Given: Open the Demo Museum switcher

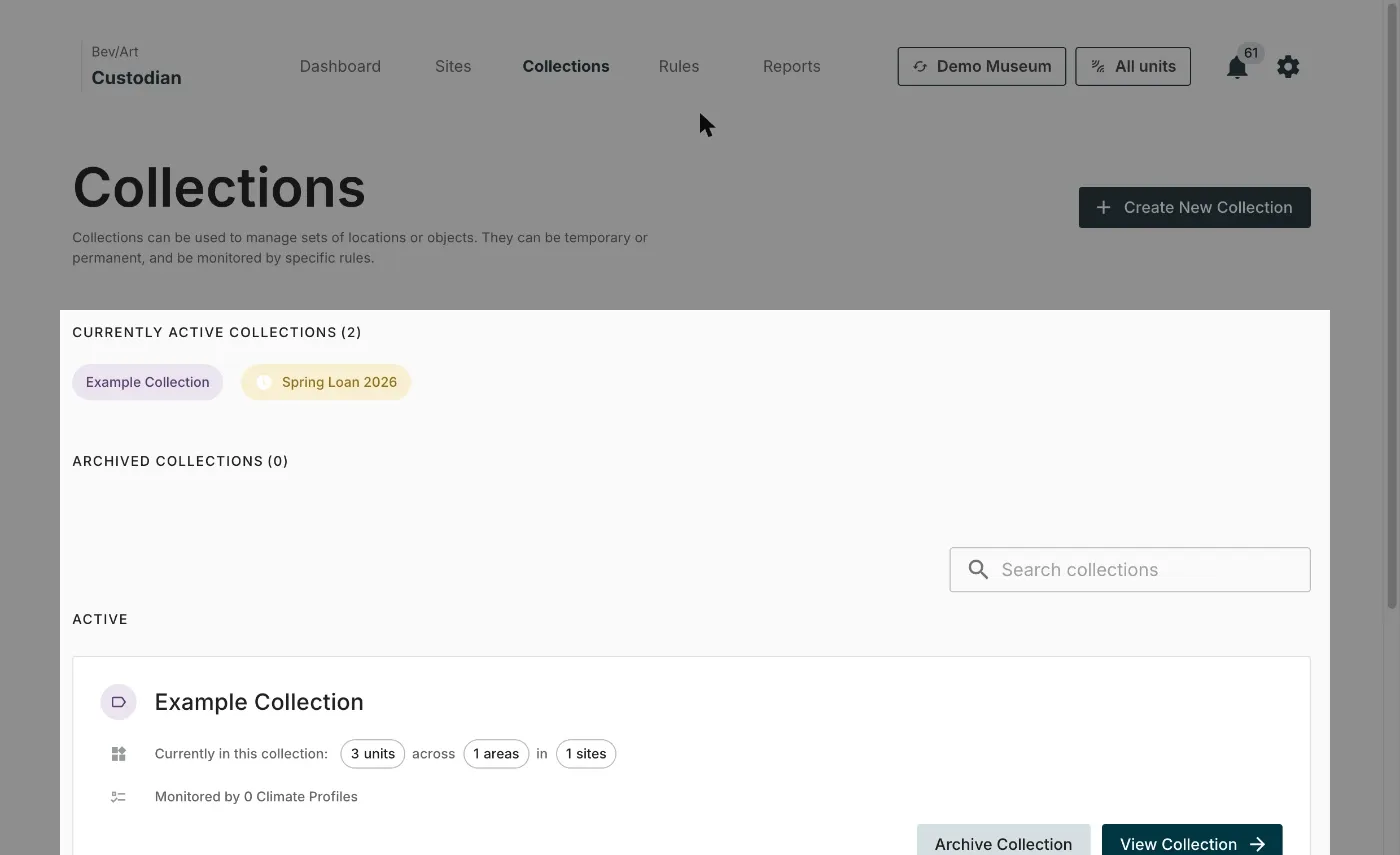Looking at the screenshot, I should pos(982,67).
